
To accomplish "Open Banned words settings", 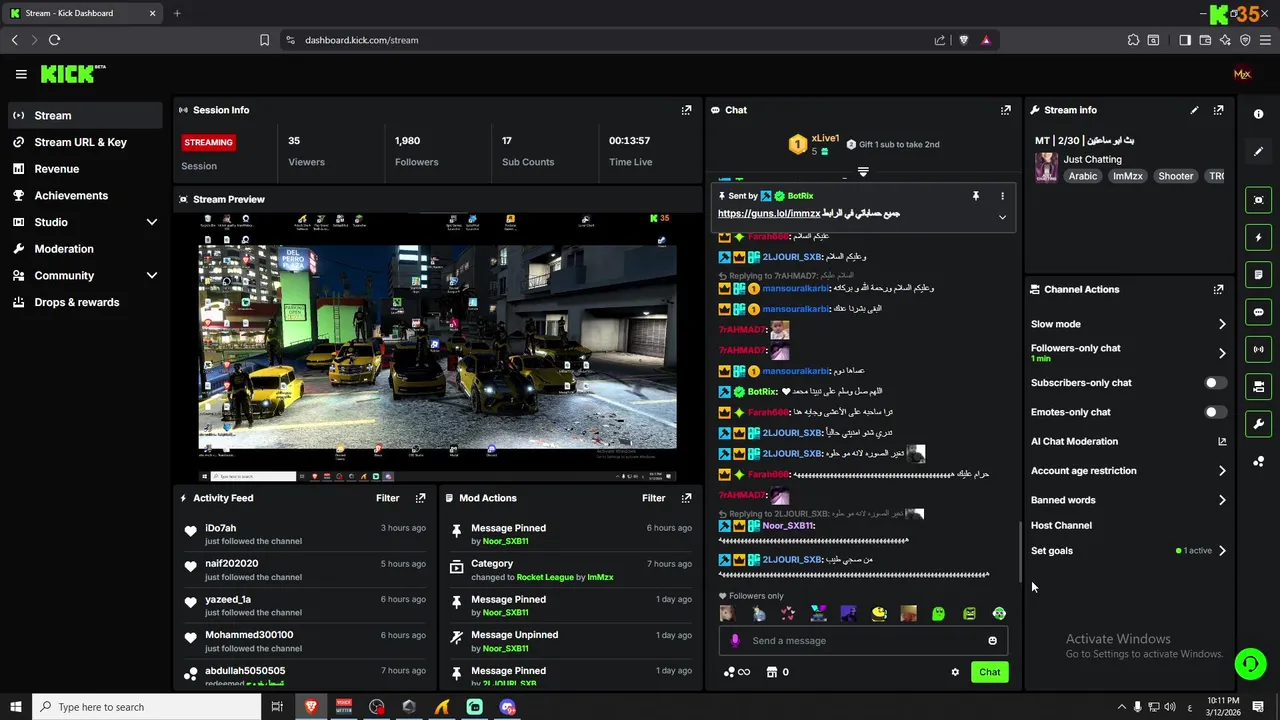I will tap(1129, 500).
